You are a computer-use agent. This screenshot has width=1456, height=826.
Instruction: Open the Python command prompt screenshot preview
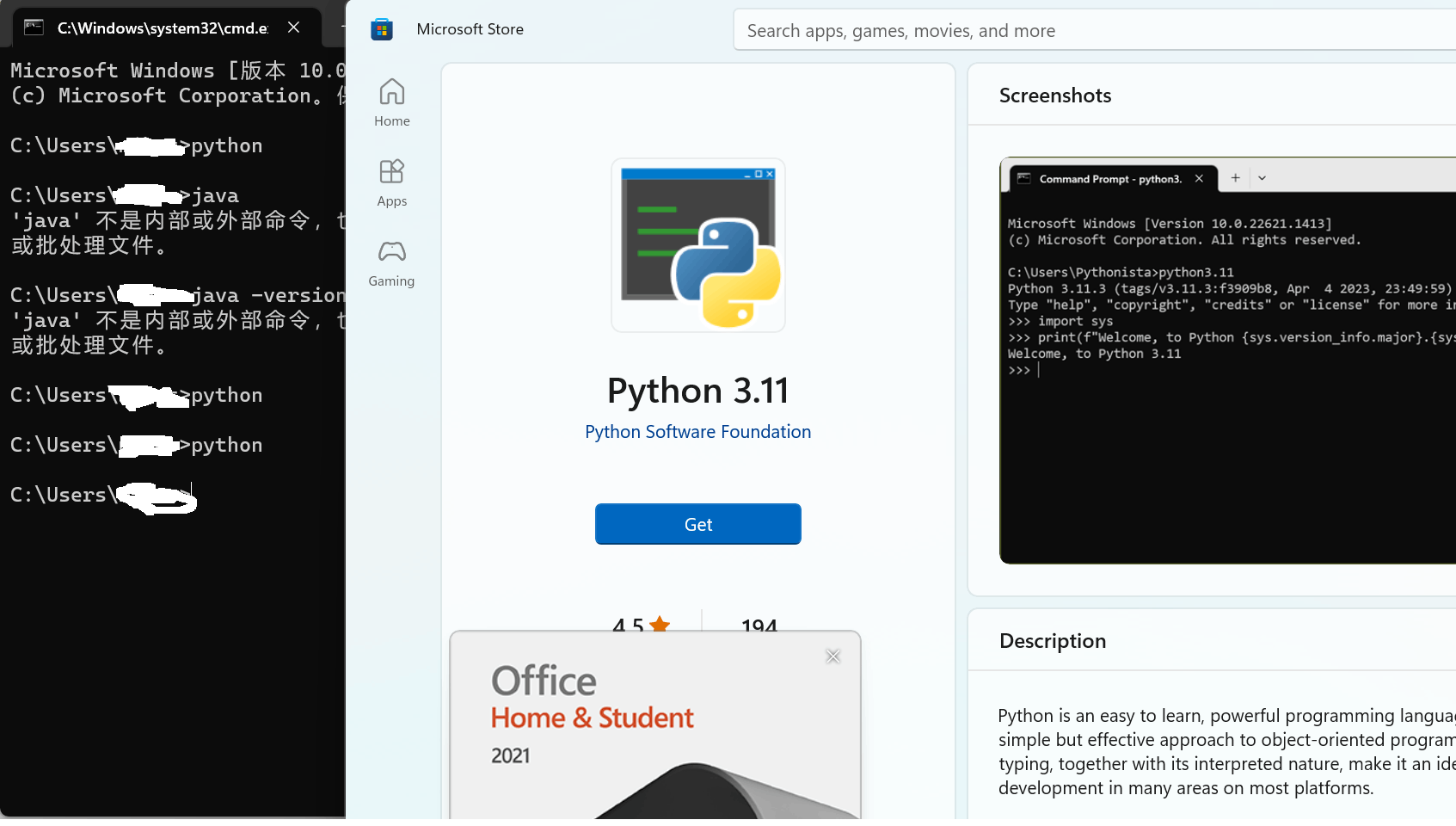pos(1228,361)
